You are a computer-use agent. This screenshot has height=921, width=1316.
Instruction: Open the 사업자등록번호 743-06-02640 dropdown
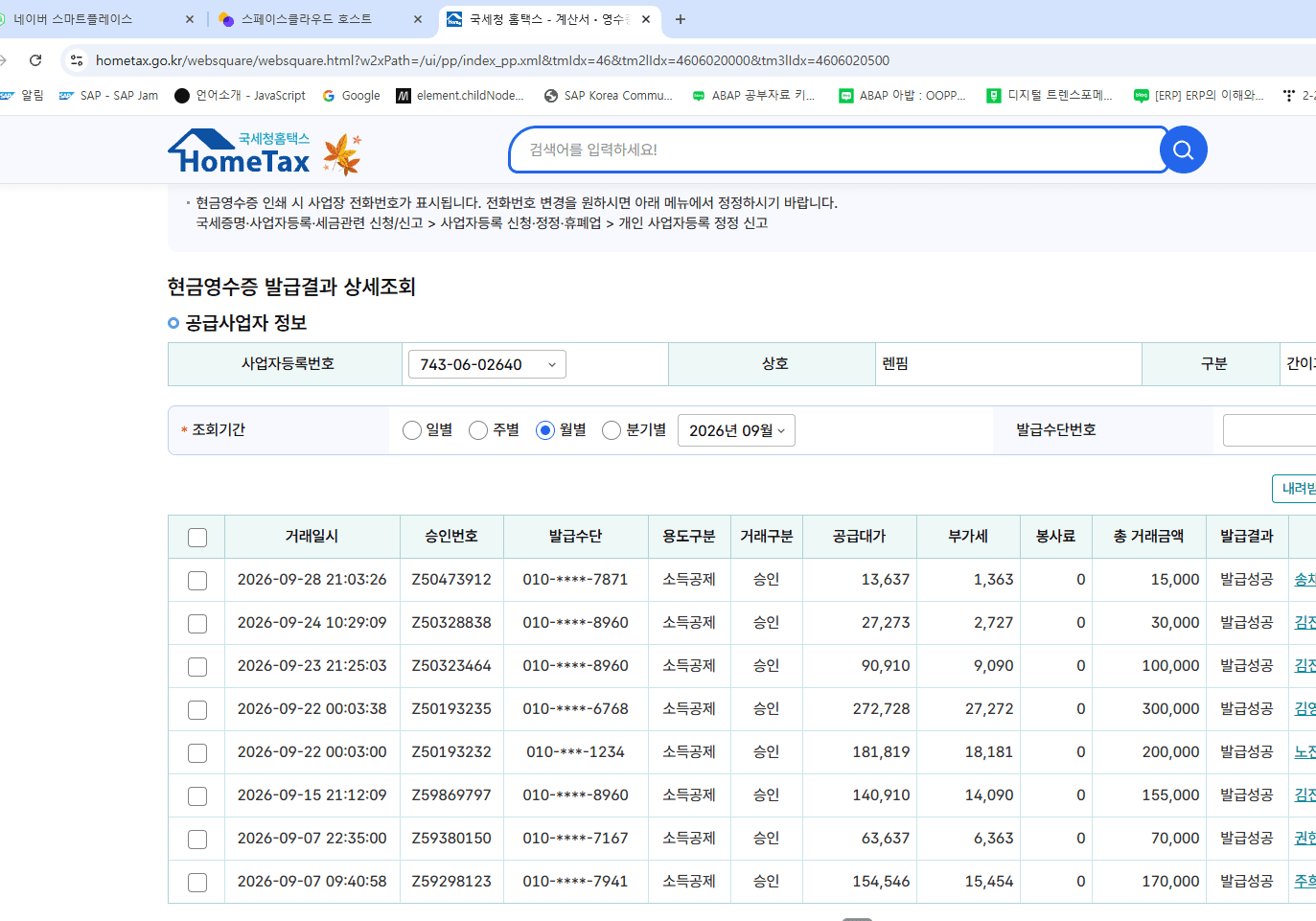pos(487,364)
